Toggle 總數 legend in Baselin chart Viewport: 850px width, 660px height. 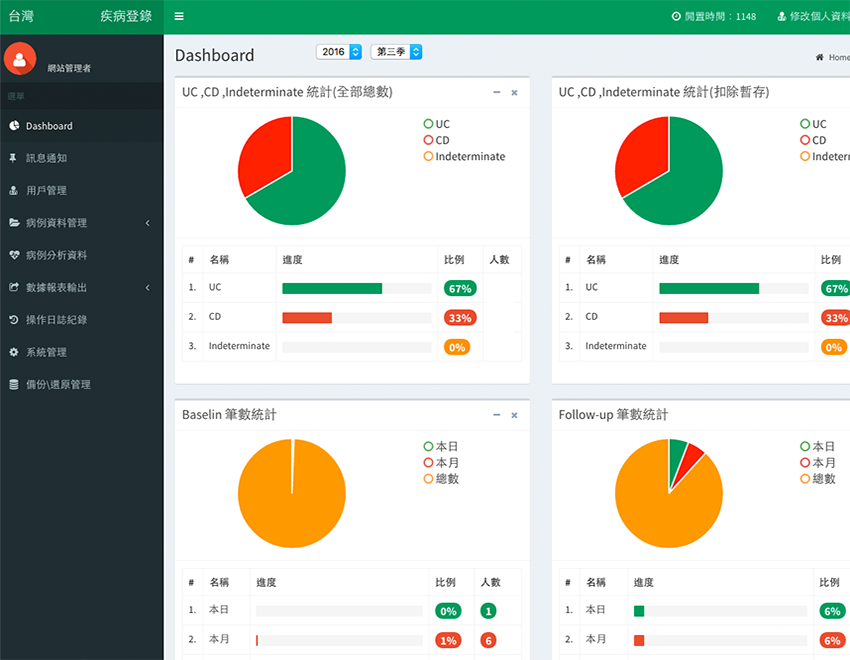click(x=441, y=479)
